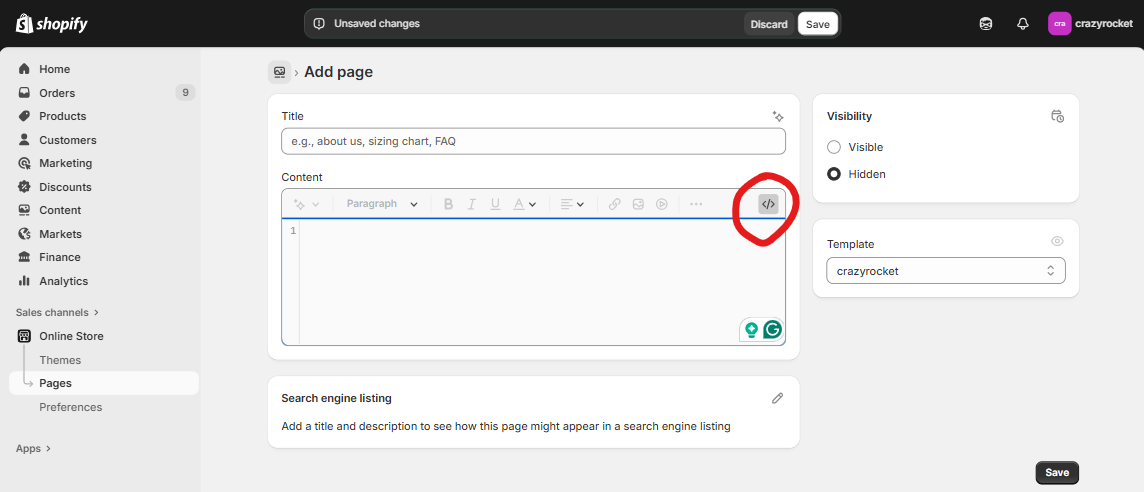Click the schedule visibility calendar icon
Image resolution: width=1144 pixels, height=492 pixels.
[1057, 116]
